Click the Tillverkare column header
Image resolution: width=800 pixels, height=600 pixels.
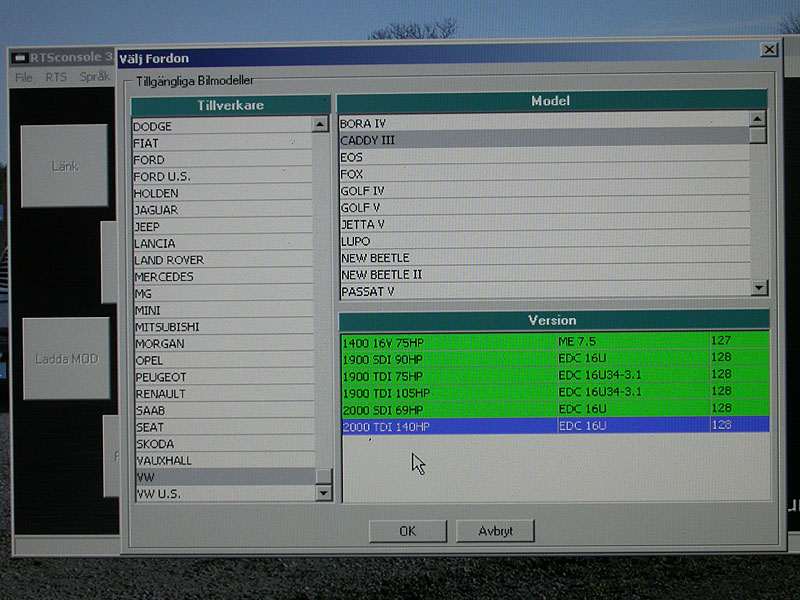click(231, 106)
